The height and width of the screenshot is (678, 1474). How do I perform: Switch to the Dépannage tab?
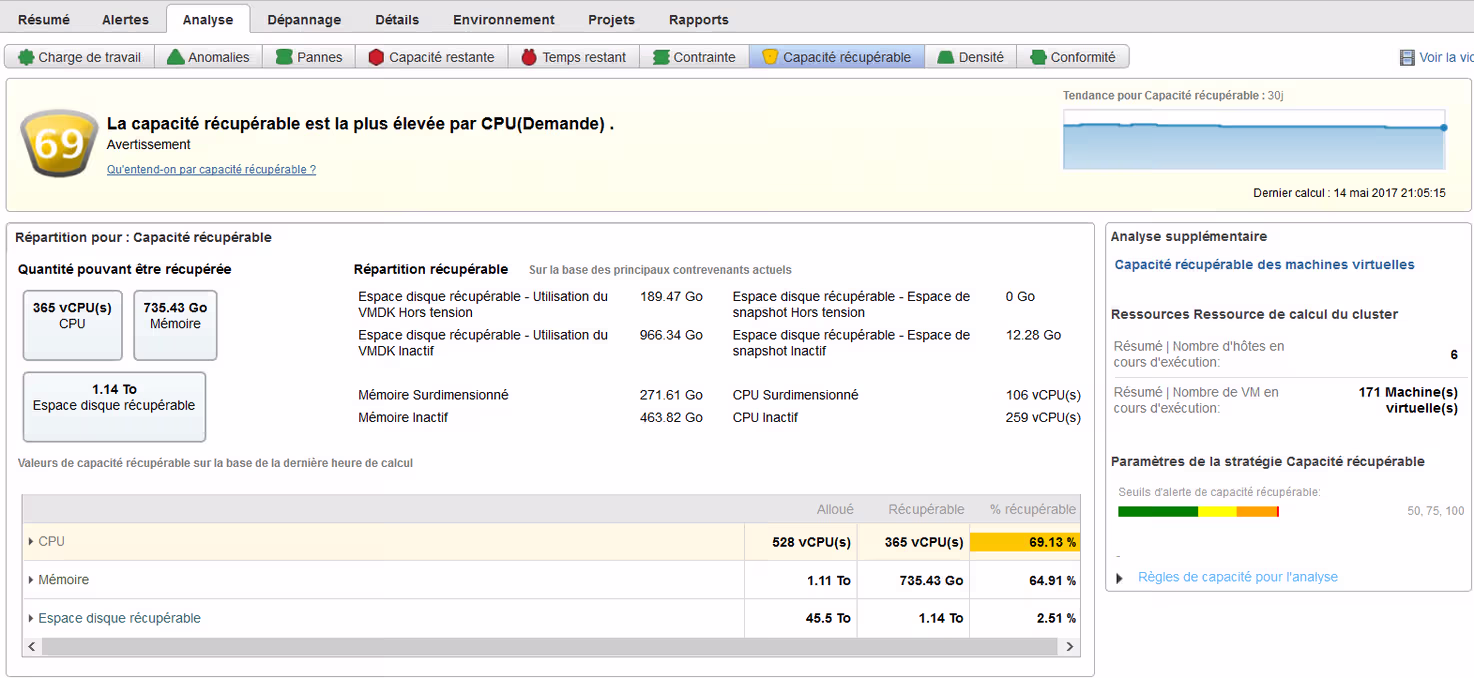point(304,20)
